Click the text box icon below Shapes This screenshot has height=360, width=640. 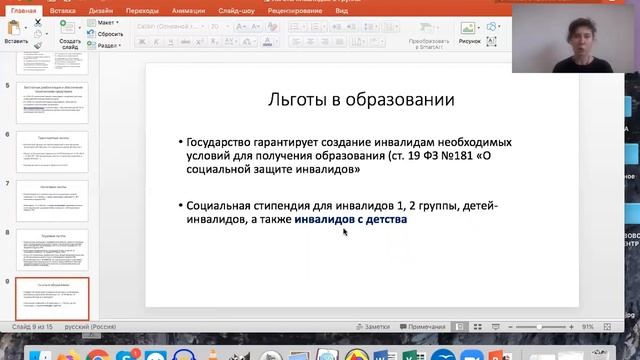(491, 41)
